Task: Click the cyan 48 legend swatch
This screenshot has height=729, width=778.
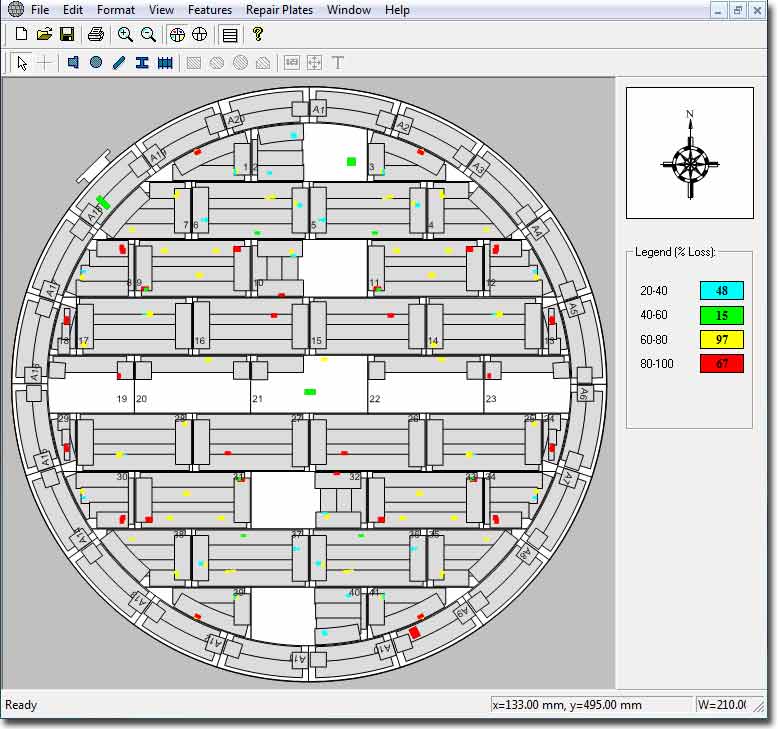Action: [721, 291]
